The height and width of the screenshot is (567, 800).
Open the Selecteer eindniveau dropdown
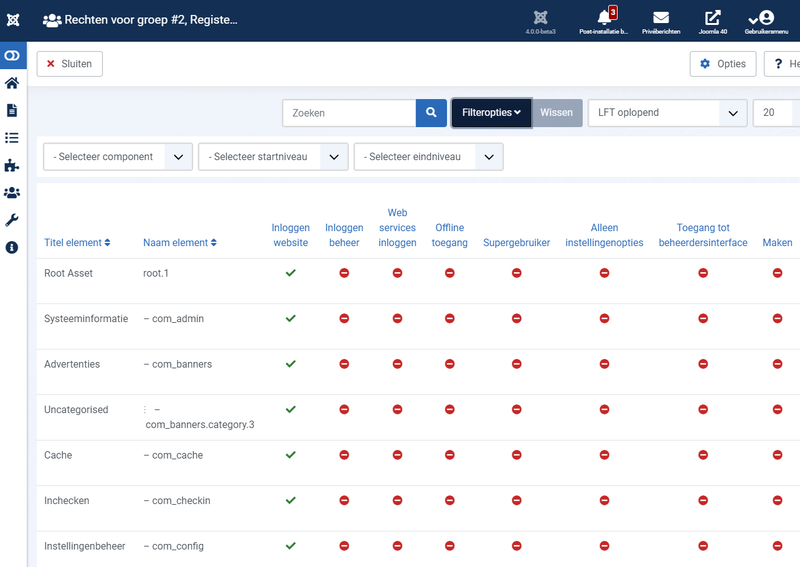[429, 157]
